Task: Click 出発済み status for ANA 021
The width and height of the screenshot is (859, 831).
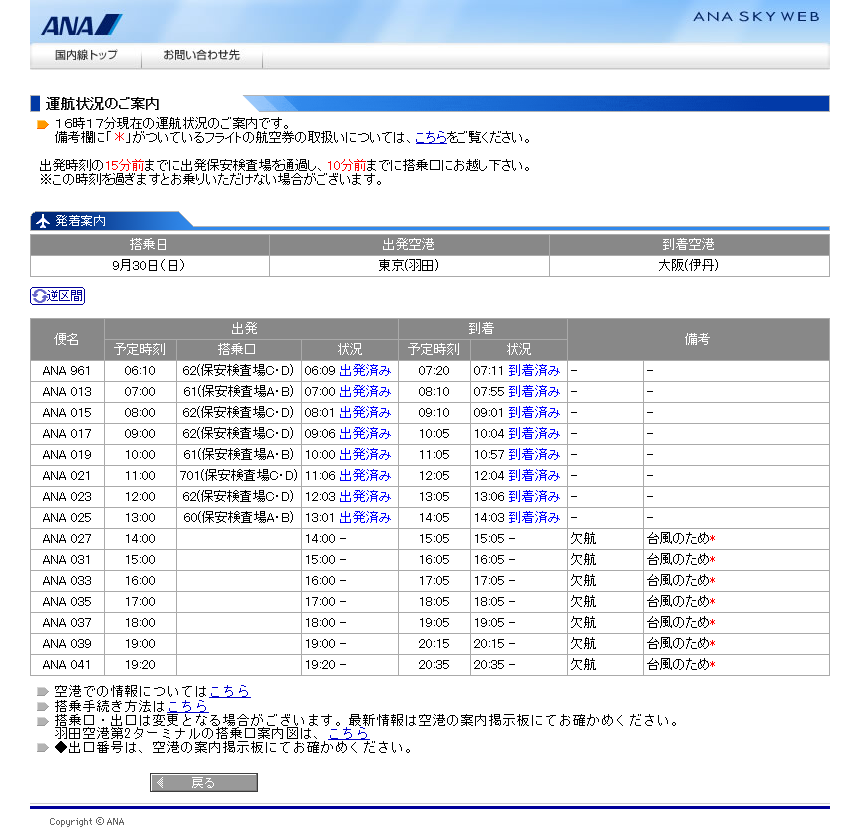Action: click(x=365, y=475)
